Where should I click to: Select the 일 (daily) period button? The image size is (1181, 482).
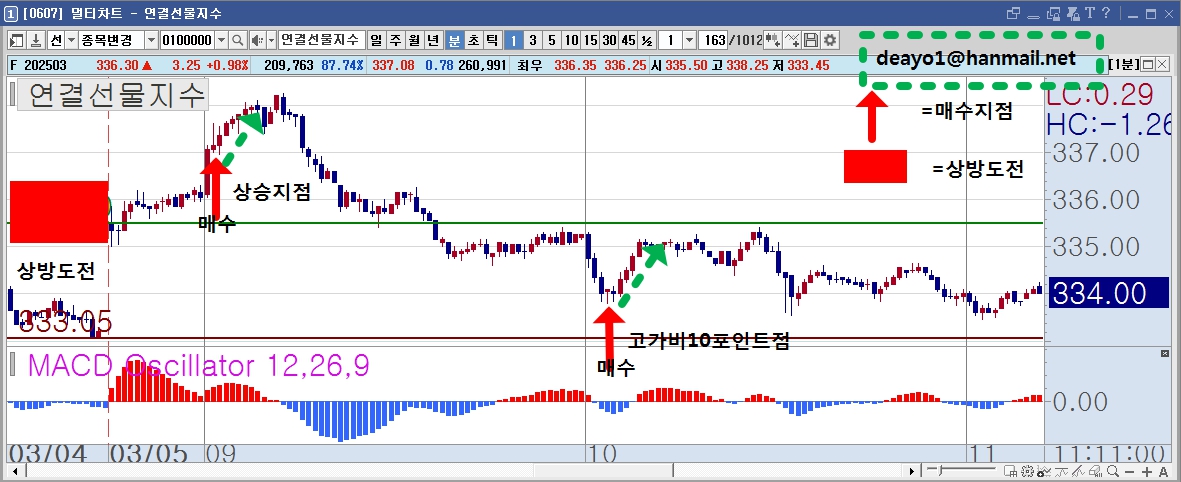pyautogui.click(x=375, y=40)
